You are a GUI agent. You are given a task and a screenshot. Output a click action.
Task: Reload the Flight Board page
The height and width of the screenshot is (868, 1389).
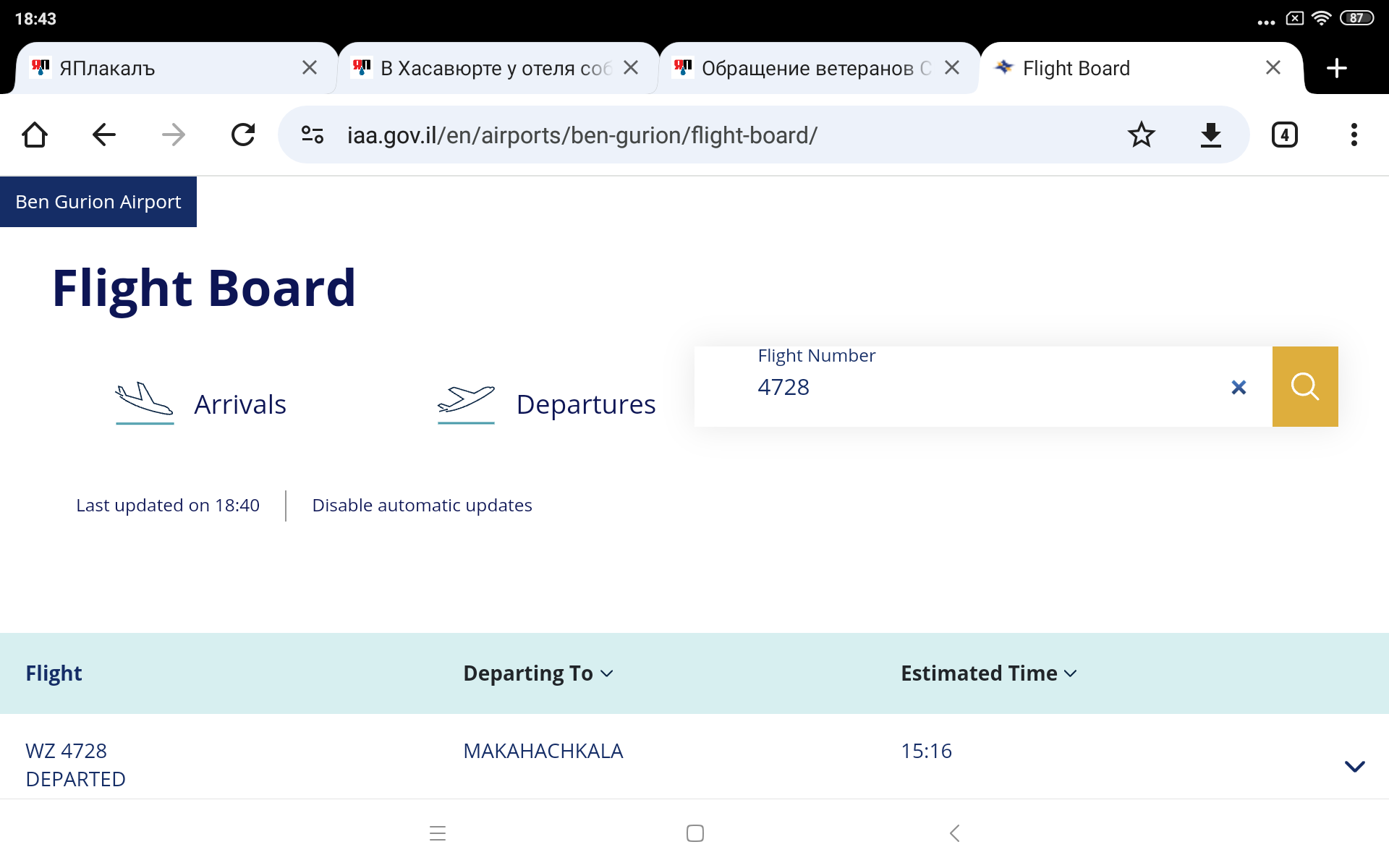243,135
